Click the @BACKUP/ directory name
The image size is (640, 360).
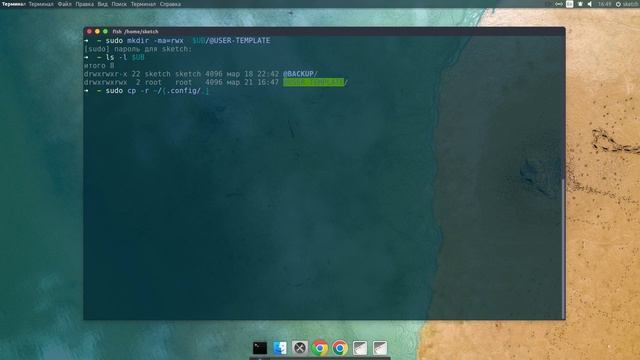[x=300, y=74]
